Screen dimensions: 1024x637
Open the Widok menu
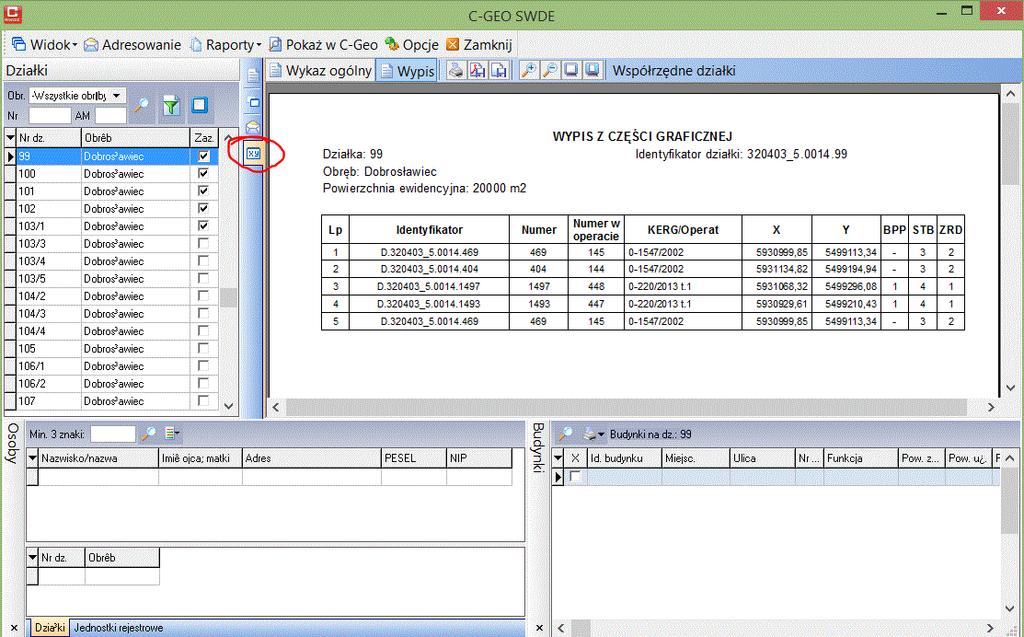click(44, 44)
